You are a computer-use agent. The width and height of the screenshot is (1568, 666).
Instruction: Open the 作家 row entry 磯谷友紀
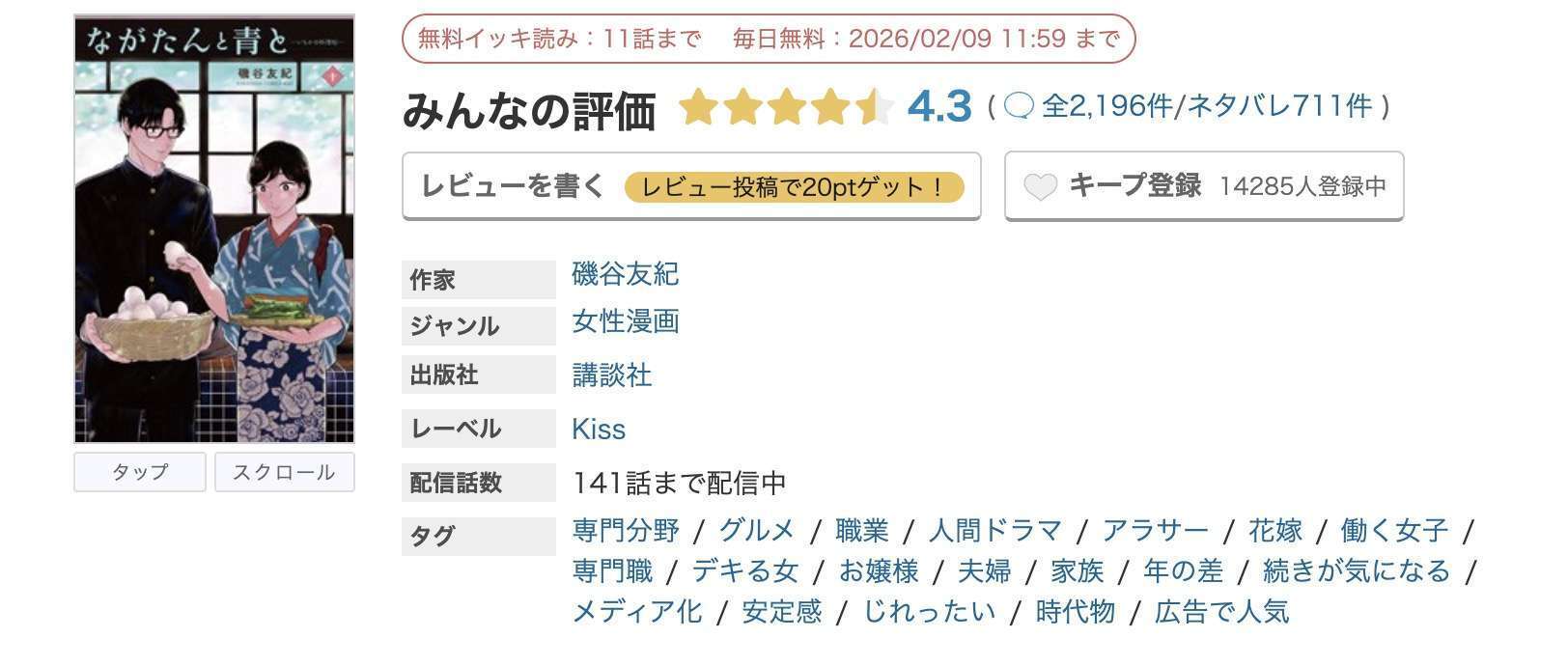[624, 275]
